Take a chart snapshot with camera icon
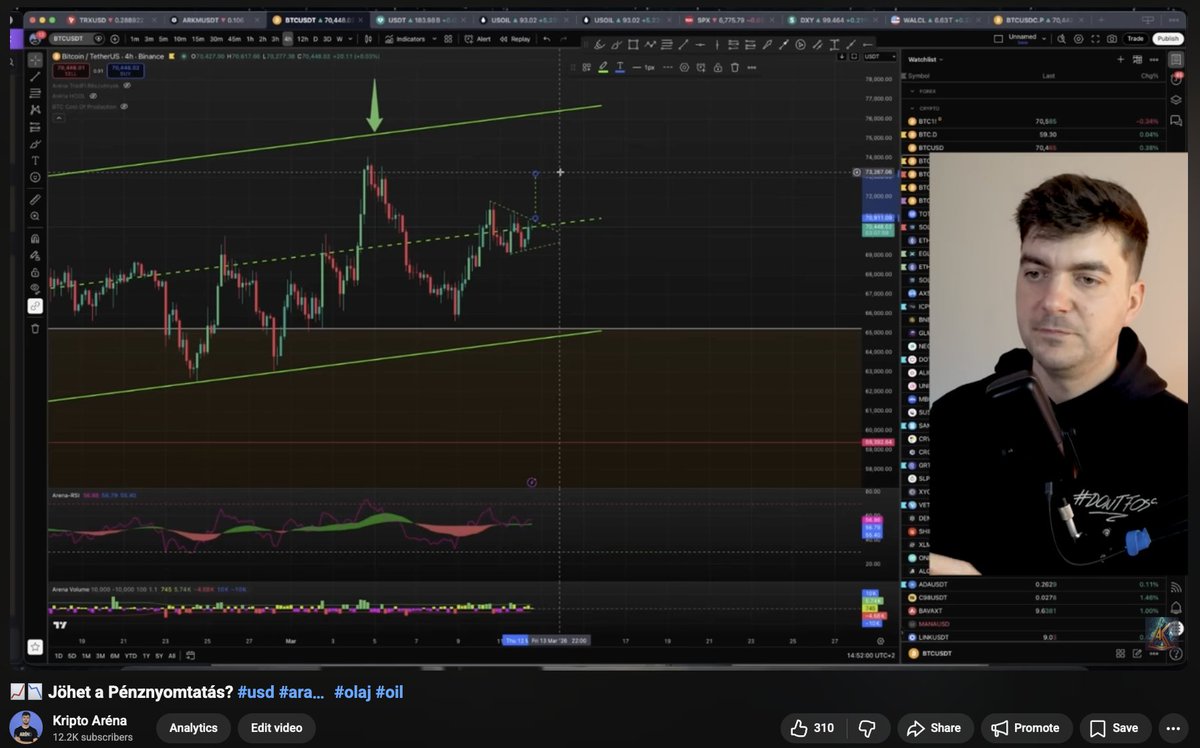 1111,38
